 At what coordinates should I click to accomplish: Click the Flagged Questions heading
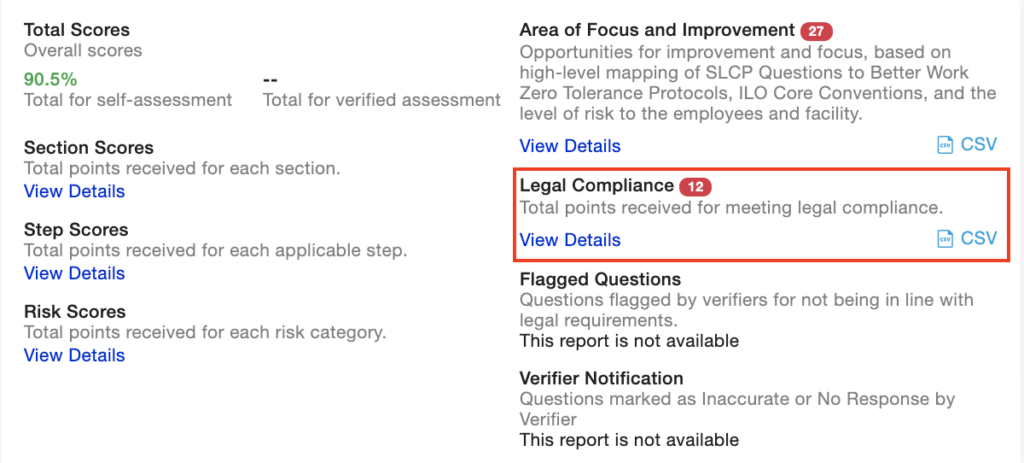pyautogui.click(x=600, y=279)
